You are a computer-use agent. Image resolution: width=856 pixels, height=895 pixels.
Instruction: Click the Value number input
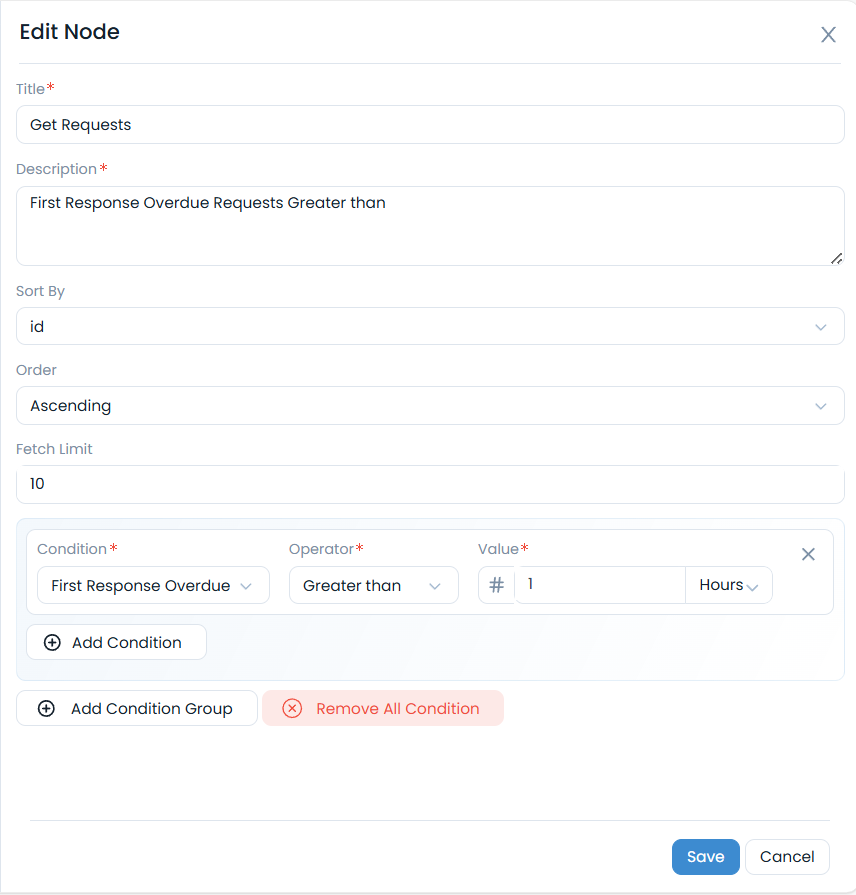(x=600, y=585)
